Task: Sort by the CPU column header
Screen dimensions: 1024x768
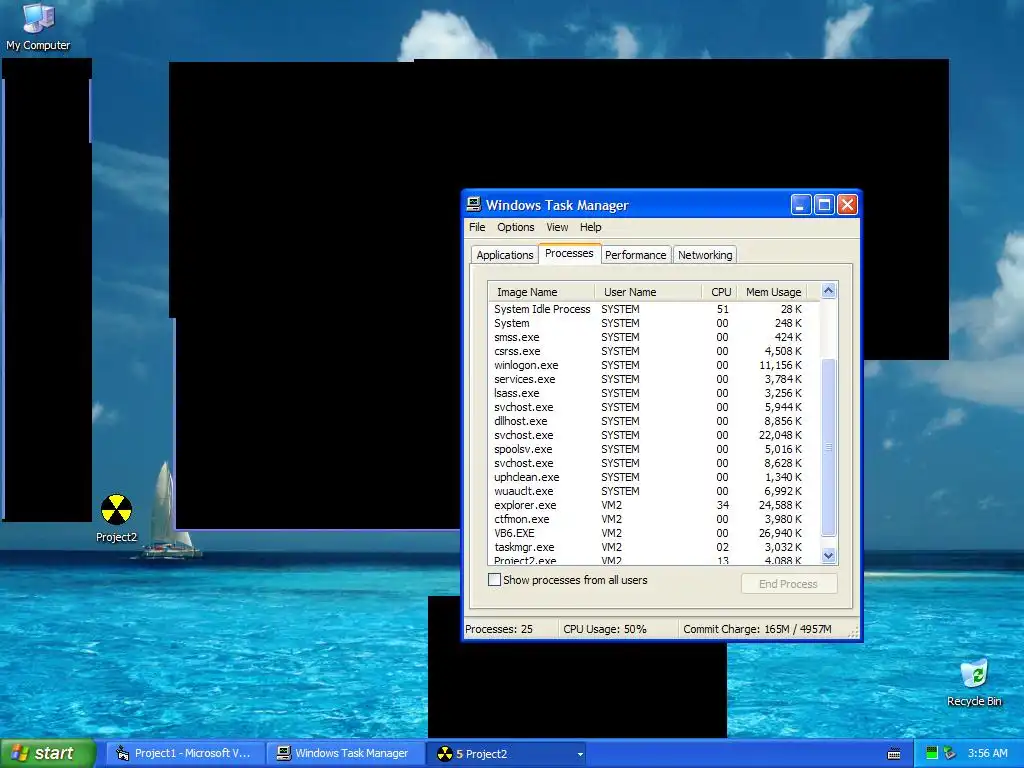Action: pos(720,292)
